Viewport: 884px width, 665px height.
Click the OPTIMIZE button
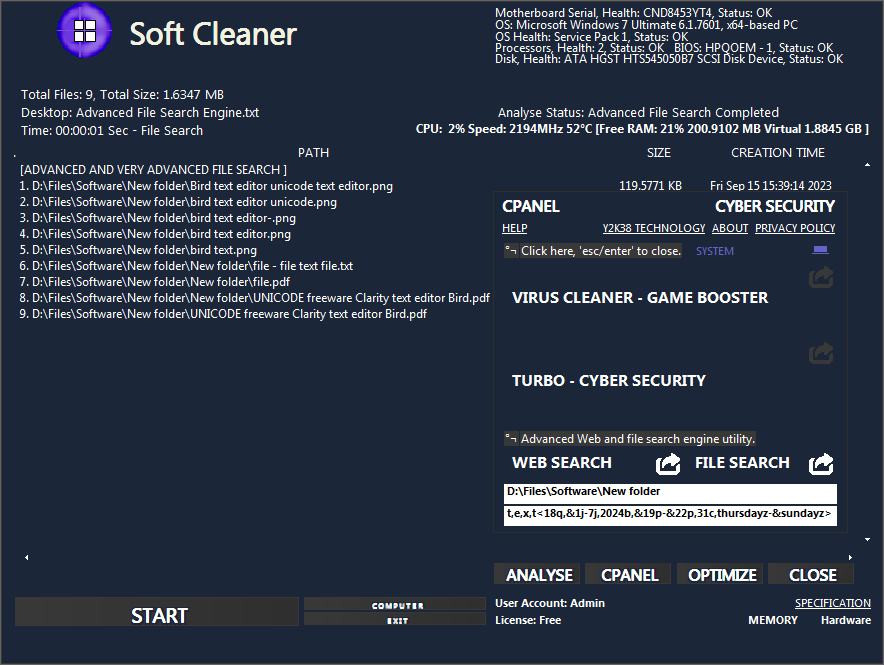[x=722, y=575]
